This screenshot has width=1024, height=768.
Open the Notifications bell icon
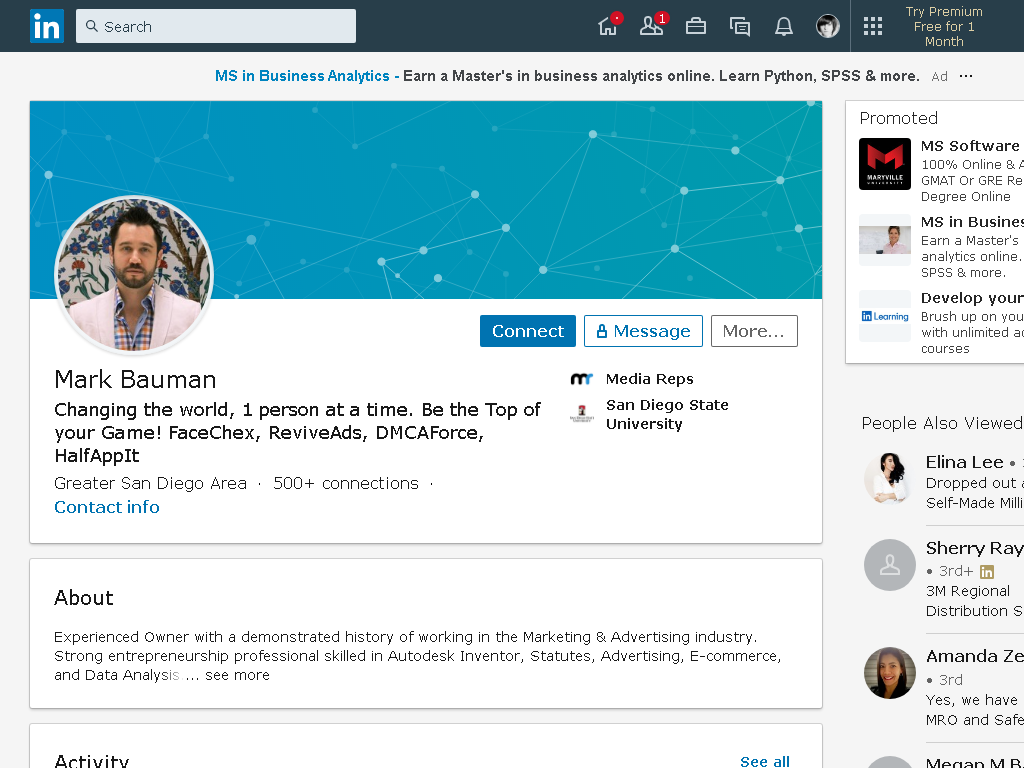click(784, 26)
